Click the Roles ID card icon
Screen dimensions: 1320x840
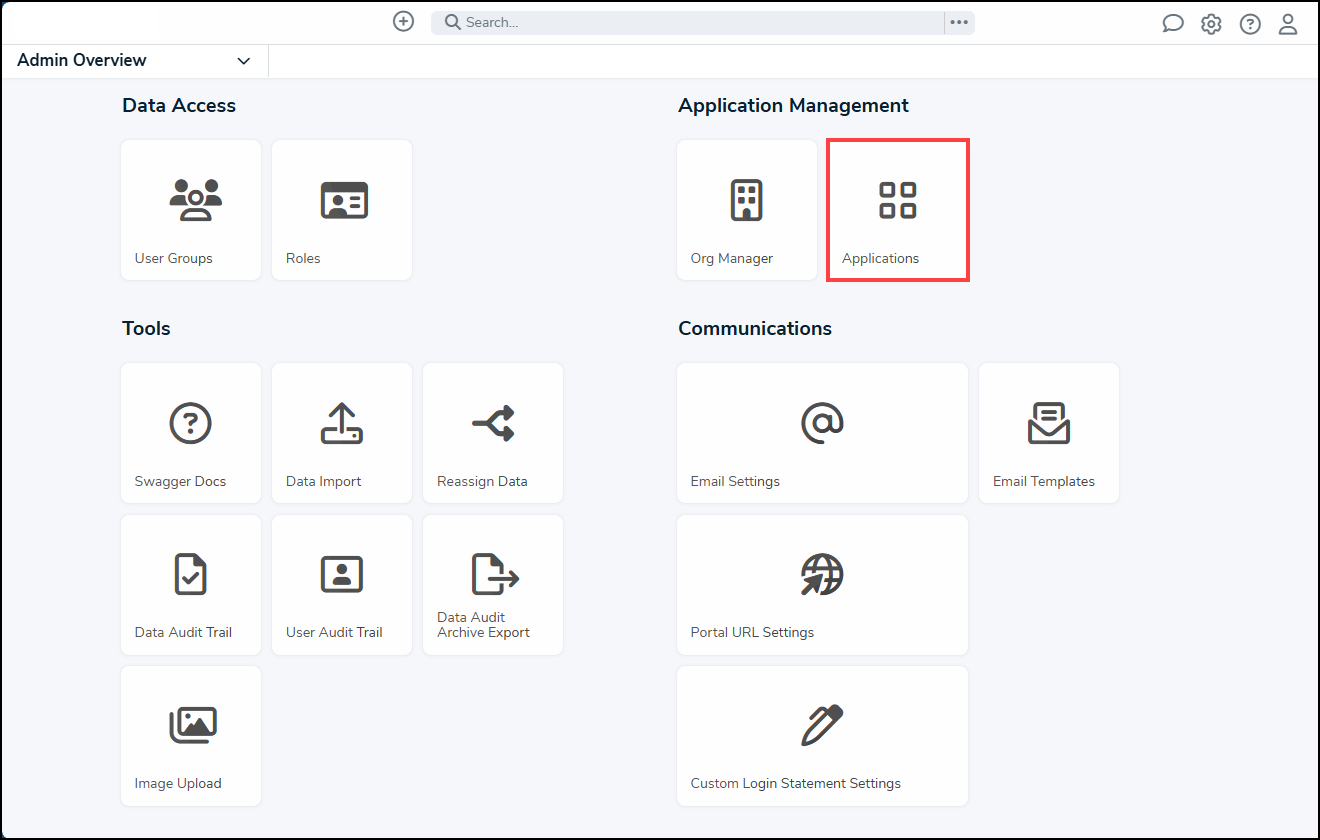[344, 200]
